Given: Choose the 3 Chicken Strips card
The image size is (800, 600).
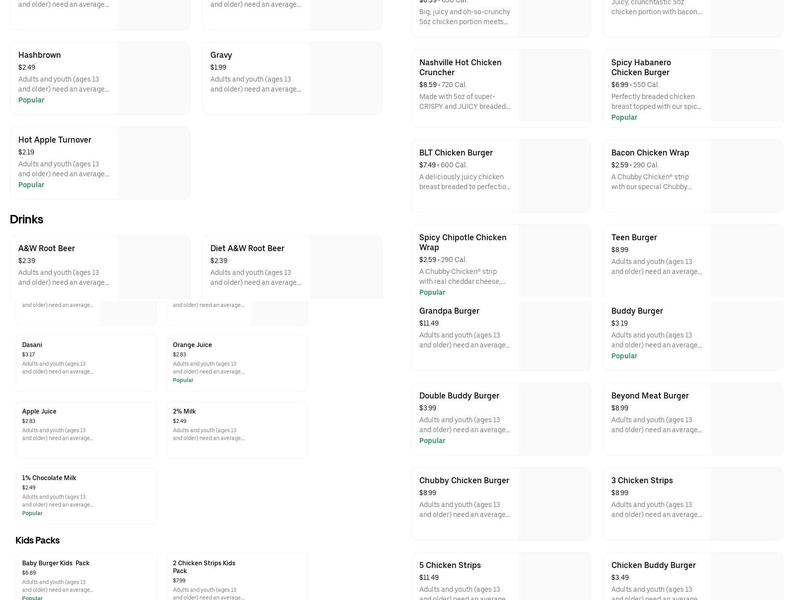Looking at the screenshot, I should pos(693,504).
